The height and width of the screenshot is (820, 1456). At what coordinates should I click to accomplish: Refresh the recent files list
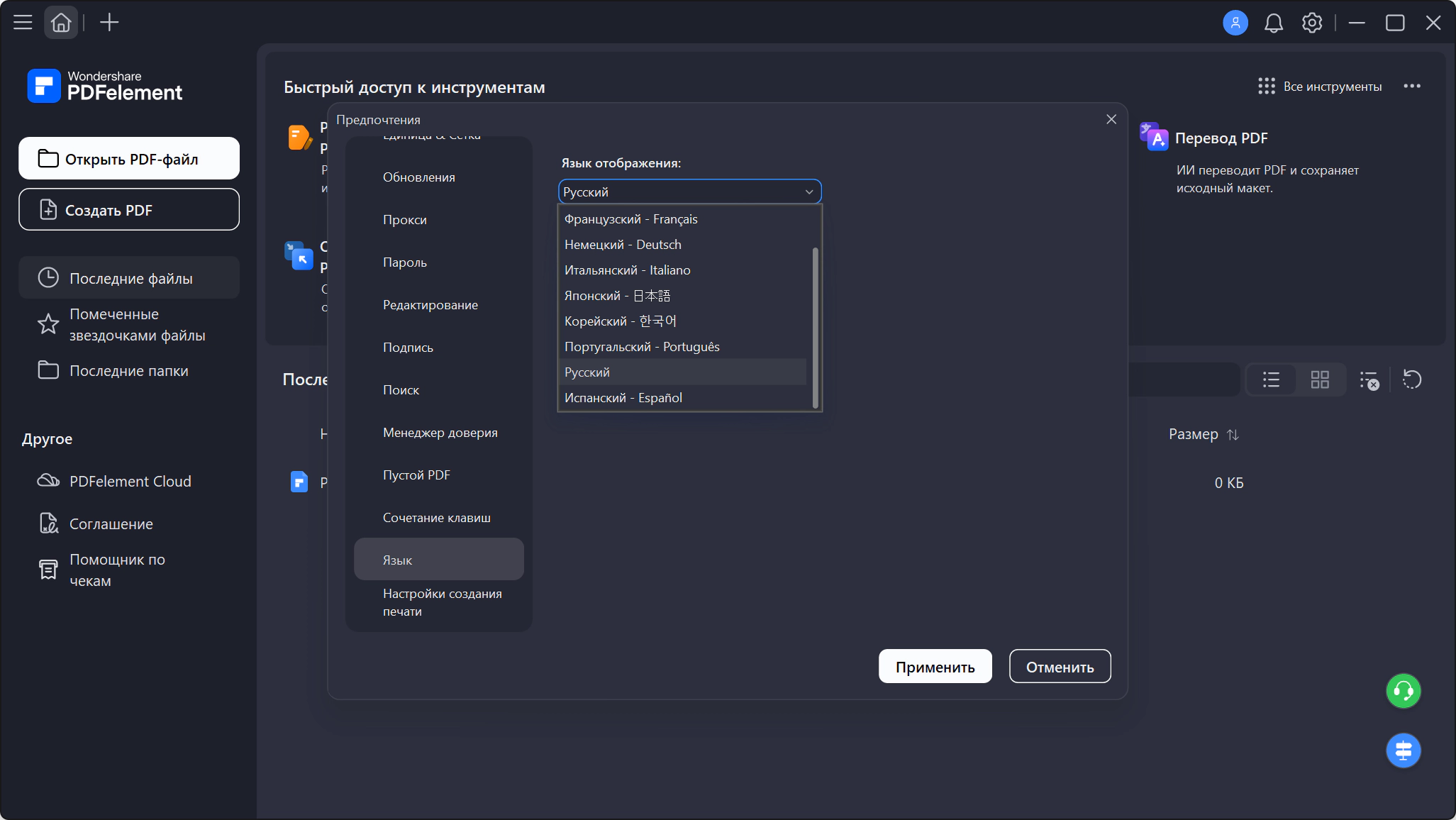pos(1411,379)
